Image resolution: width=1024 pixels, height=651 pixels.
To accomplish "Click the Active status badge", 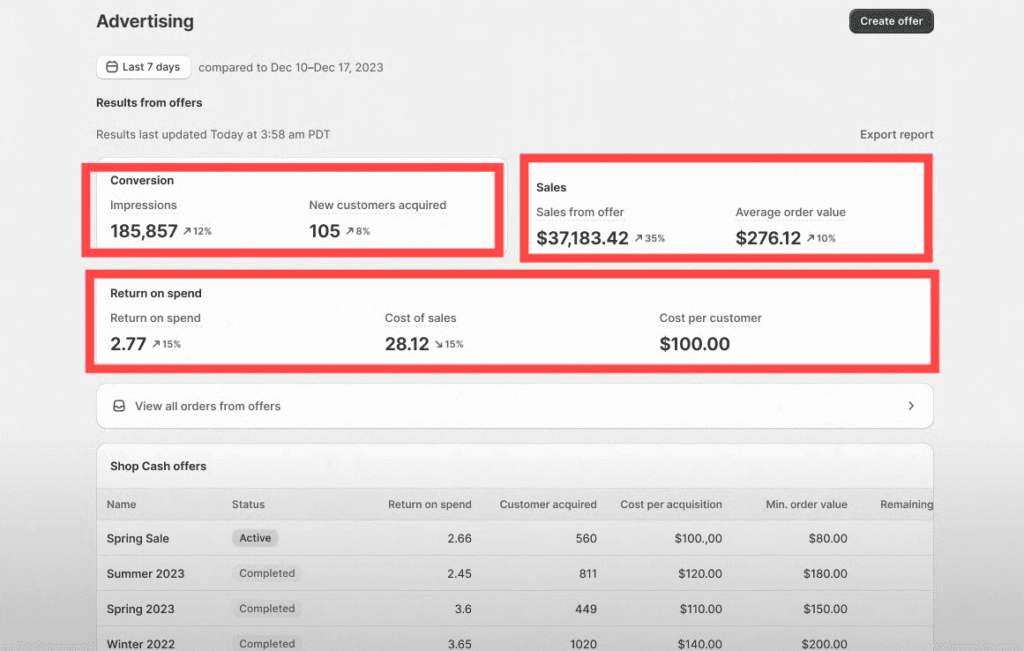I will point(255,538).
